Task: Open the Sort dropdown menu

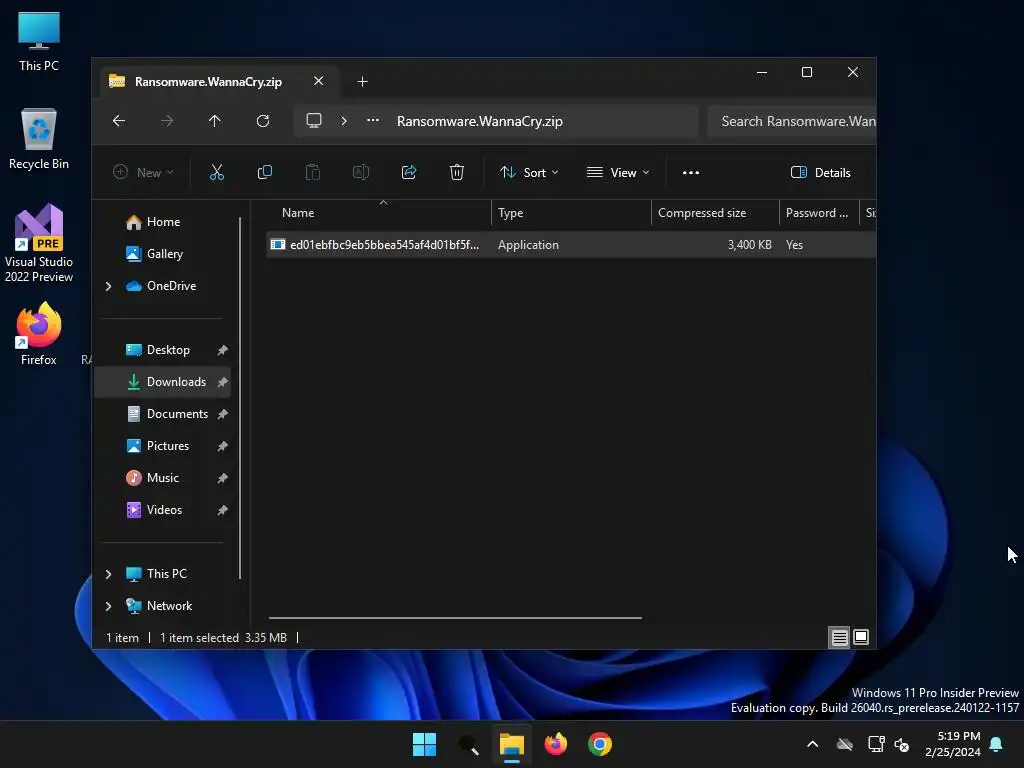Action: [x=530, y=172]
